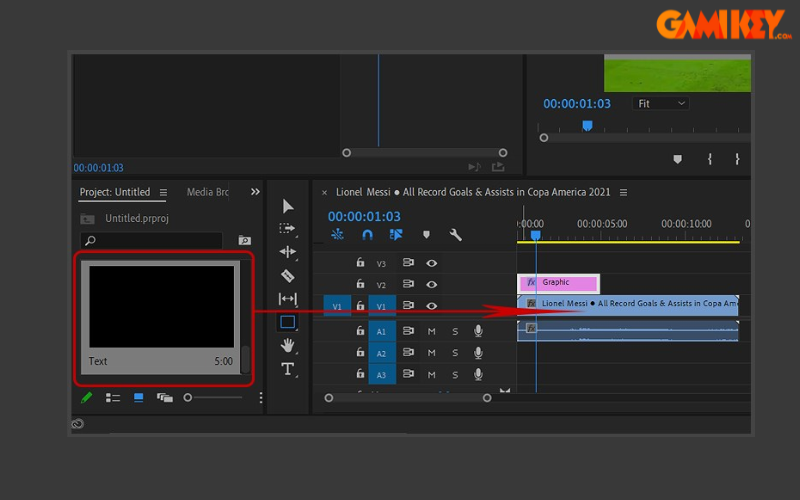
Task: Switch Project panel to Icon View
Action: click(138, 397)
